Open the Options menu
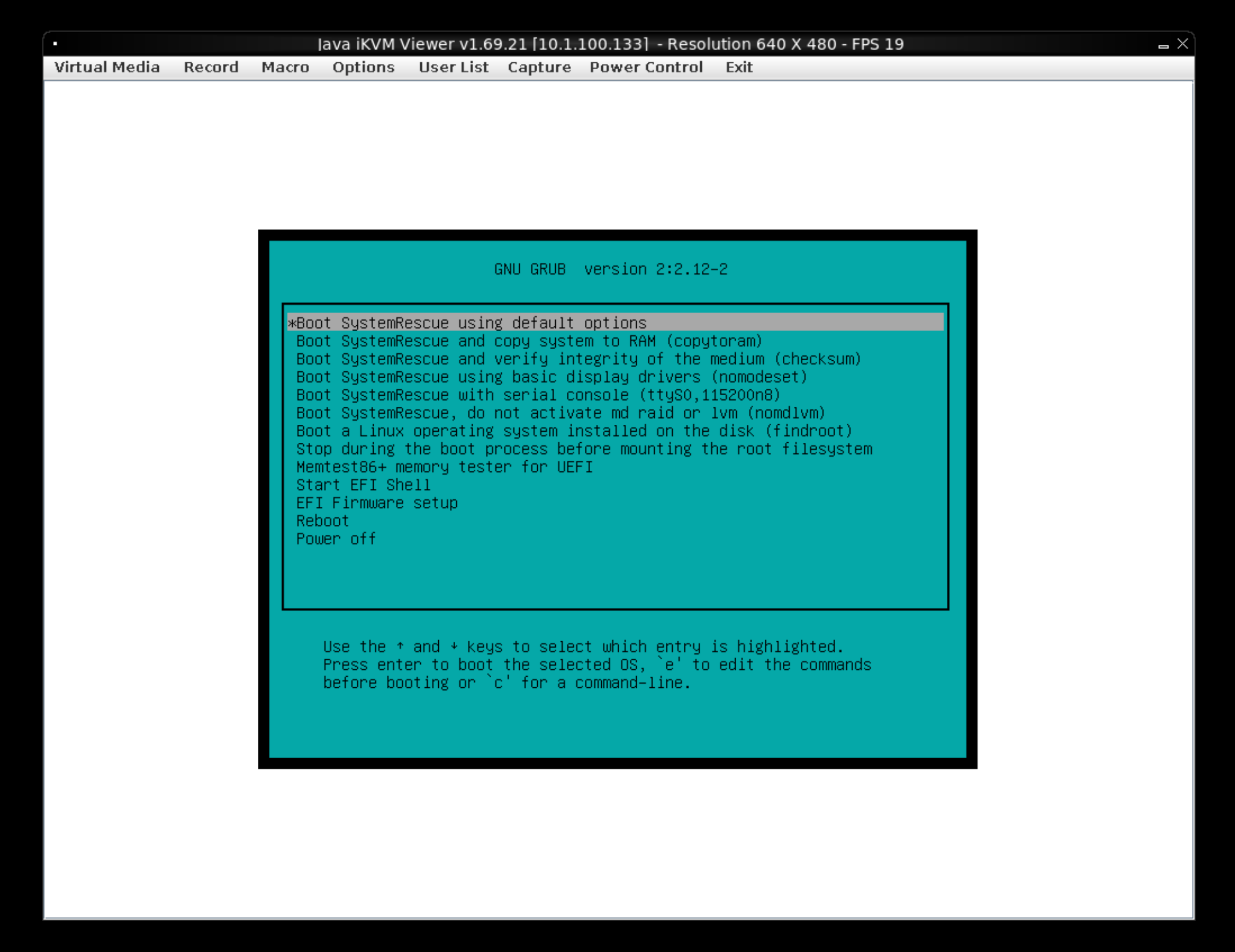Viewport: 1235px width, 952px height. 363,68
